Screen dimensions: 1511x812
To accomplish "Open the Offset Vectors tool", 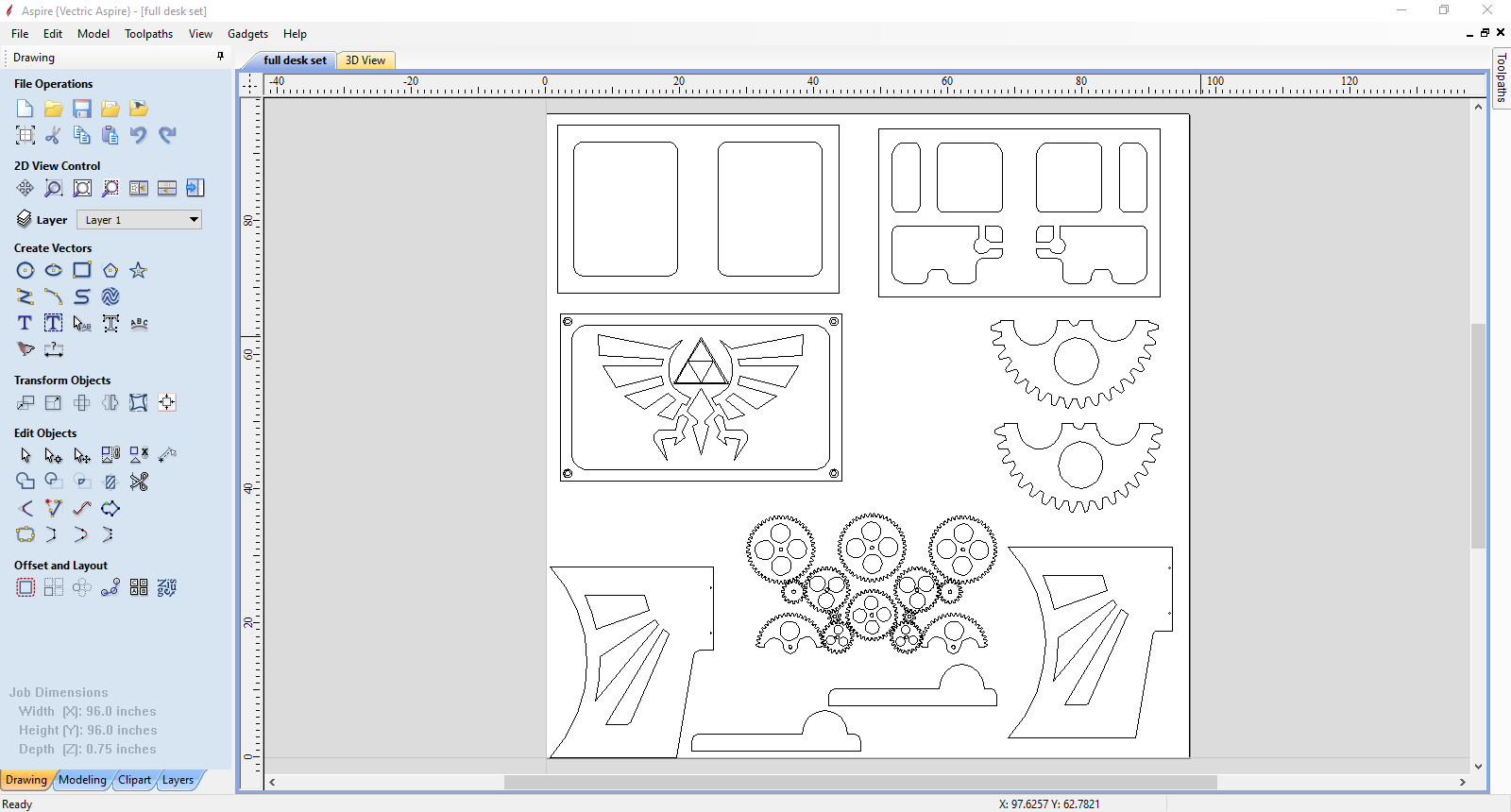I will pyautogui.click(x=25, y=587).
